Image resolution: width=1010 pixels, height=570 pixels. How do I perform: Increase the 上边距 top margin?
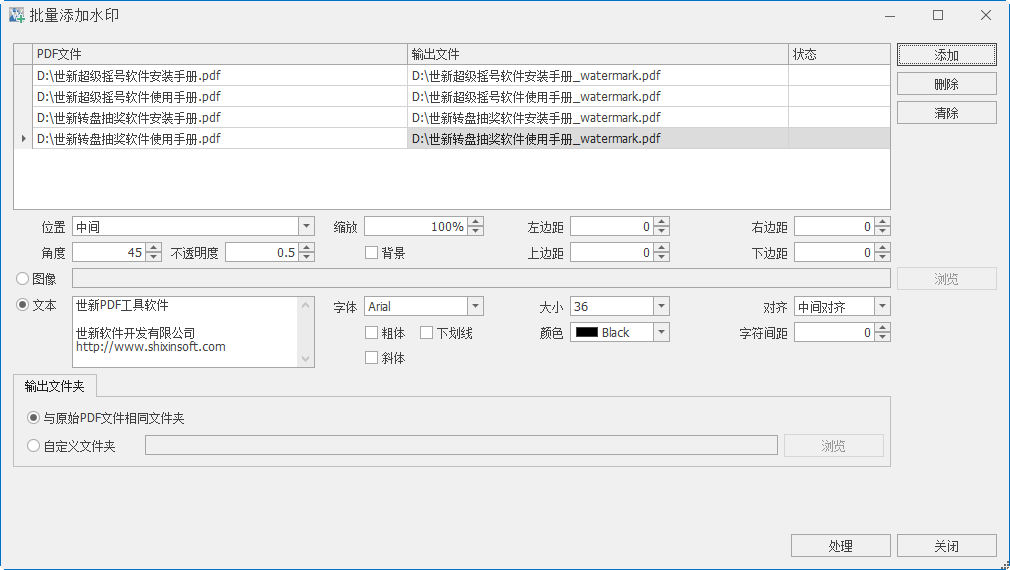click(662, 248)
